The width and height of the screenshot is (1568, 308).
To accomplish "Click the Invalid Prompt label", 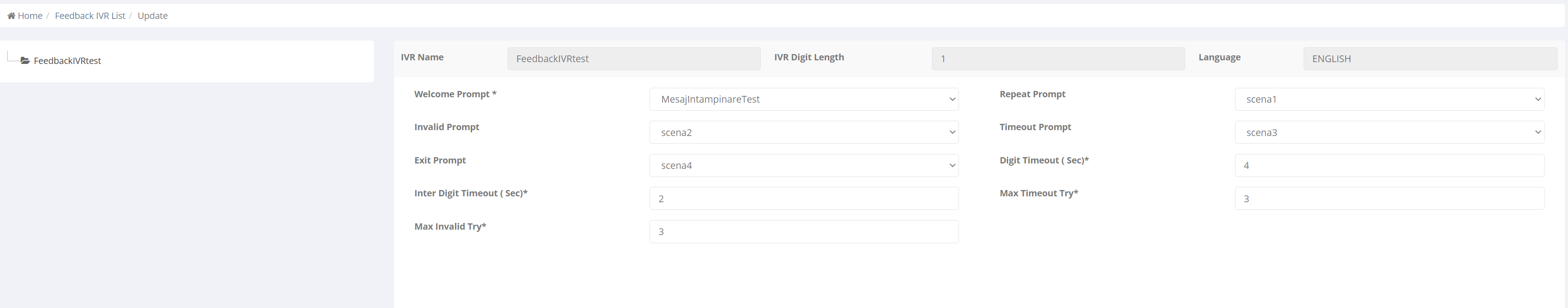I will [447, 127].
